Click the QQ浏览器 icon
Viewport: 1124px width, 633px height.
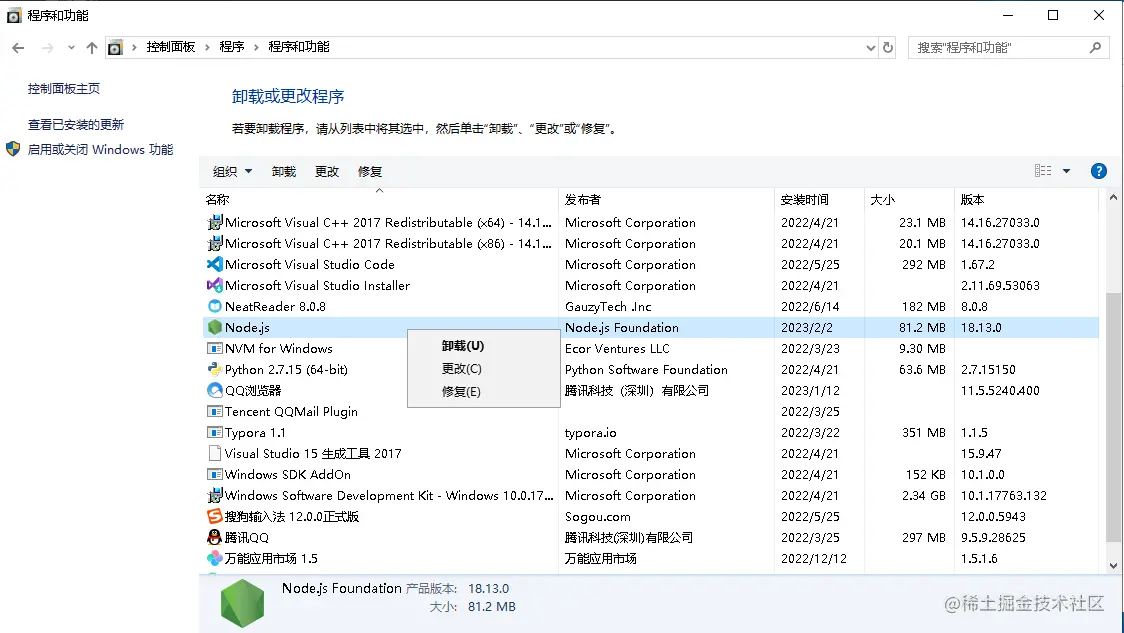214,391
